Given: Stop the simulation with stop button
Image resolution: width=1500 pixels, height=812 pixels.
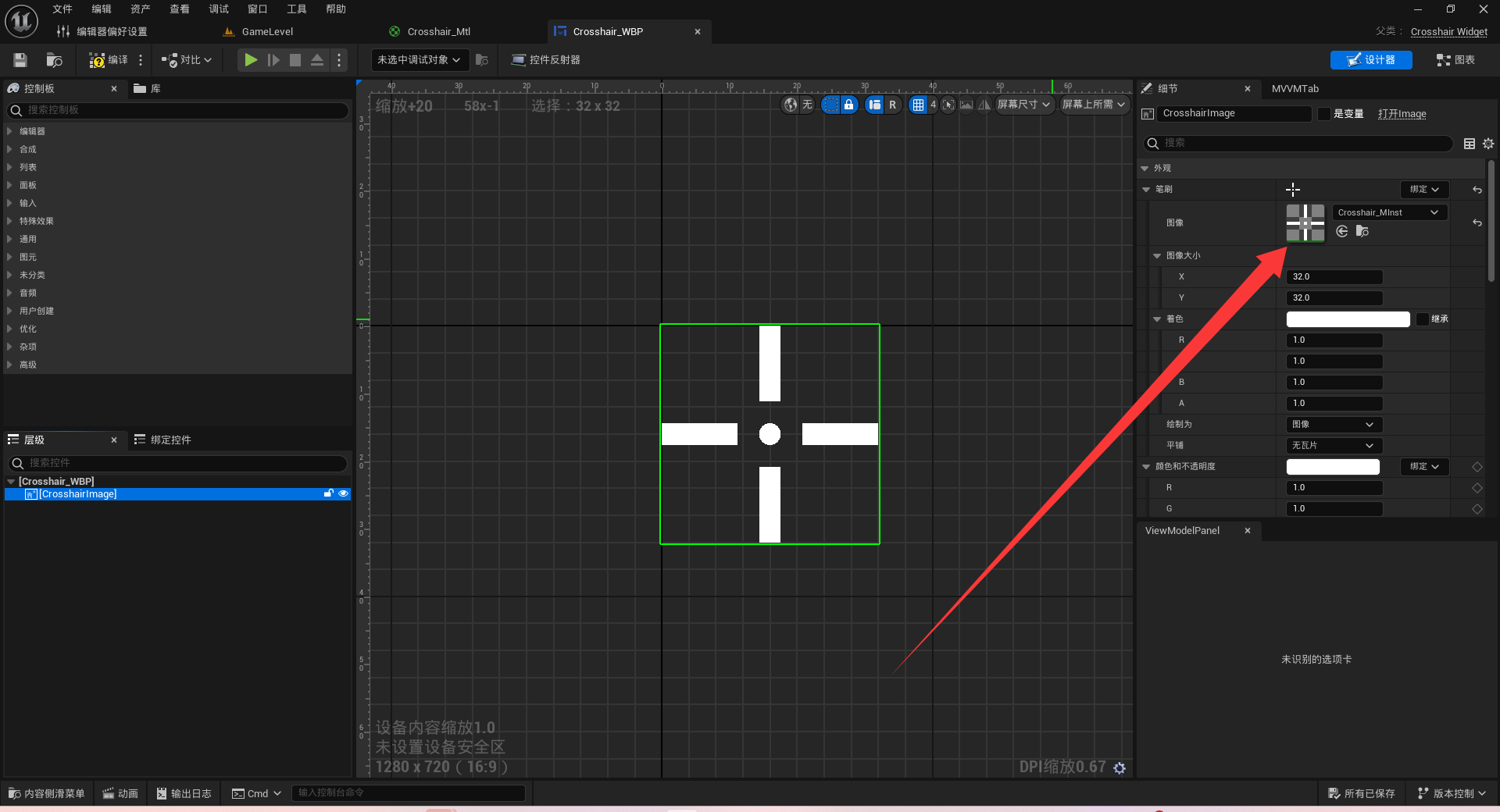Looking at the screenshot, I should pos(295,60).
